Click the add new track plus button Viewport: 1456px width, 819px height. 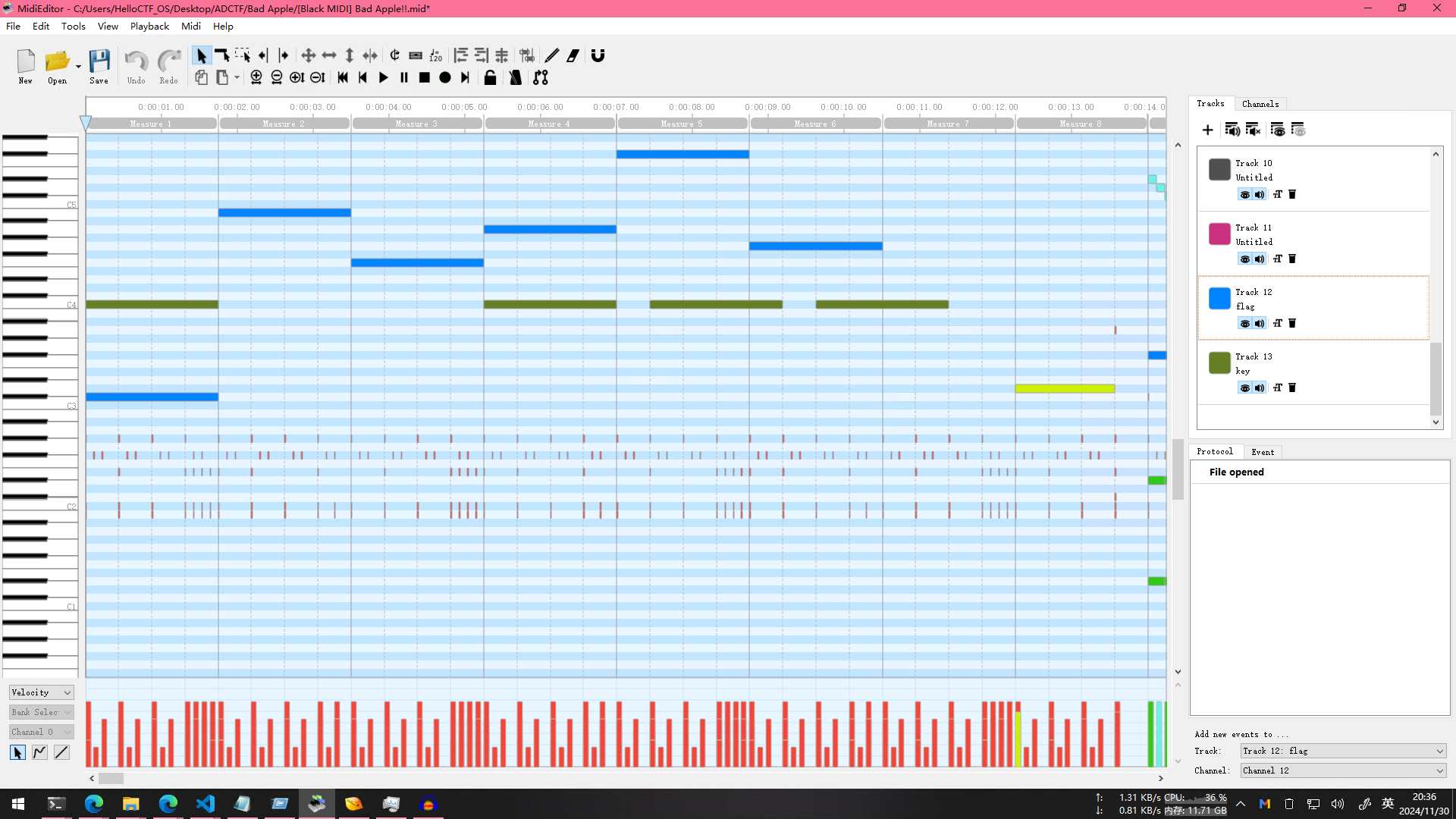[x=1207, y=130]
